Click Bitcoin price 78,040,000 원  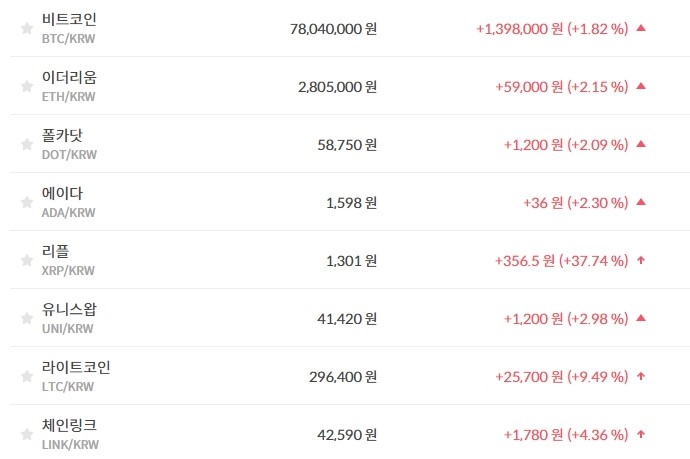[331, 29]
